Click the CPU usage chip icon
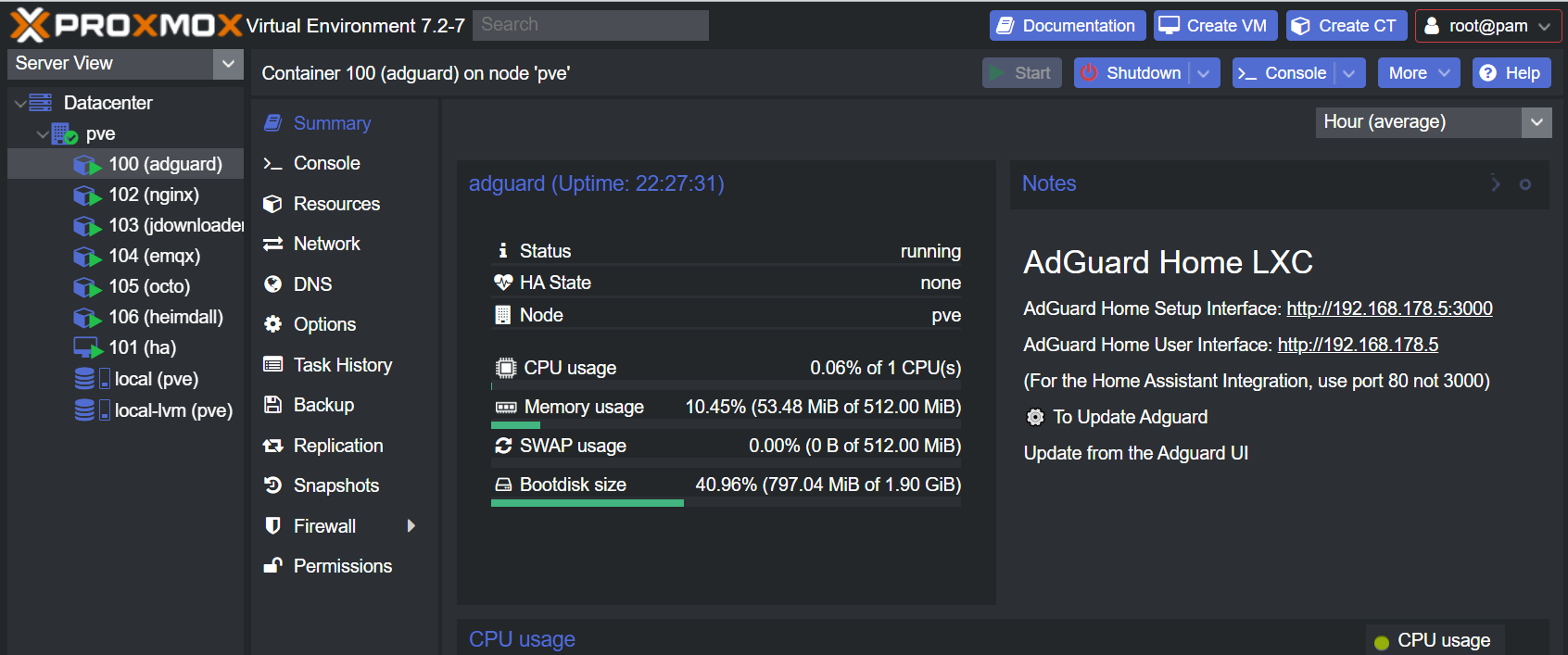Screen dimensions: 1568x655 [505, 368]
